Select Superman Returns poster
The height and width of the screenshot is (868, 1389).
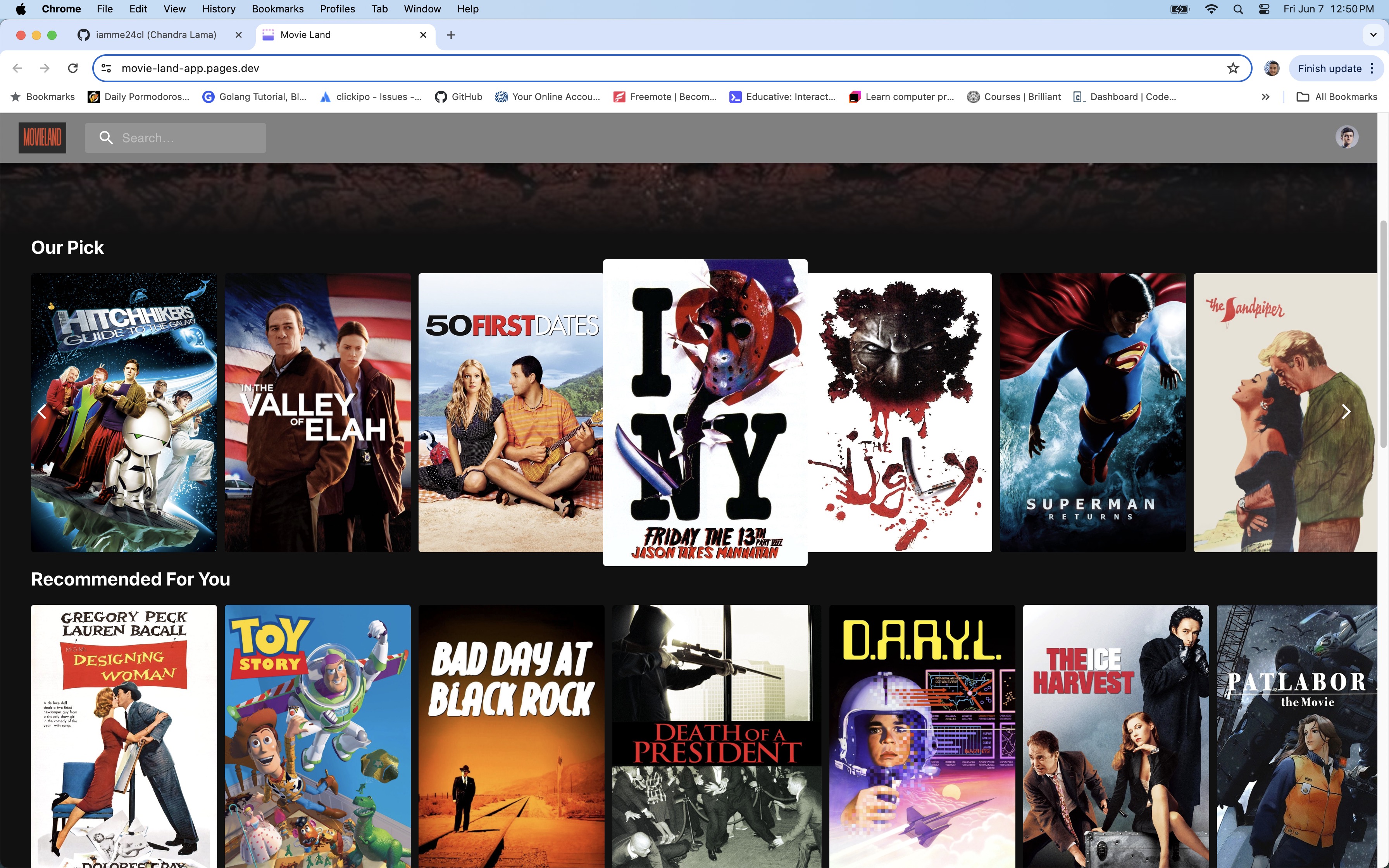point(1093,413)
